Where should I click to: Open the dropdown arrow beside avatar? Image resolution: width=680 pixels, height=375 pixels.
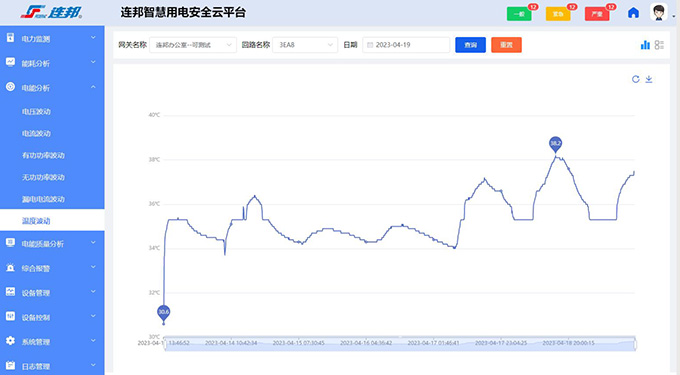tap(673, 16)
